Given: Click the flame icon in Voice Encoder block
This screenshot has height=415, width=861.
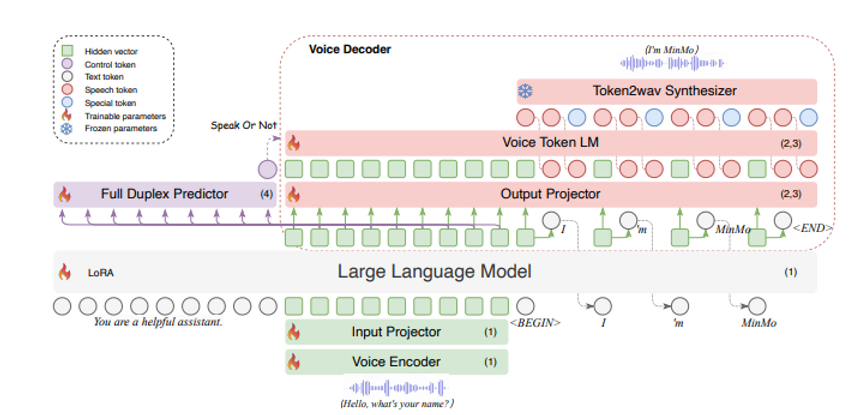Looking at the screenshot, I should 294,362.
